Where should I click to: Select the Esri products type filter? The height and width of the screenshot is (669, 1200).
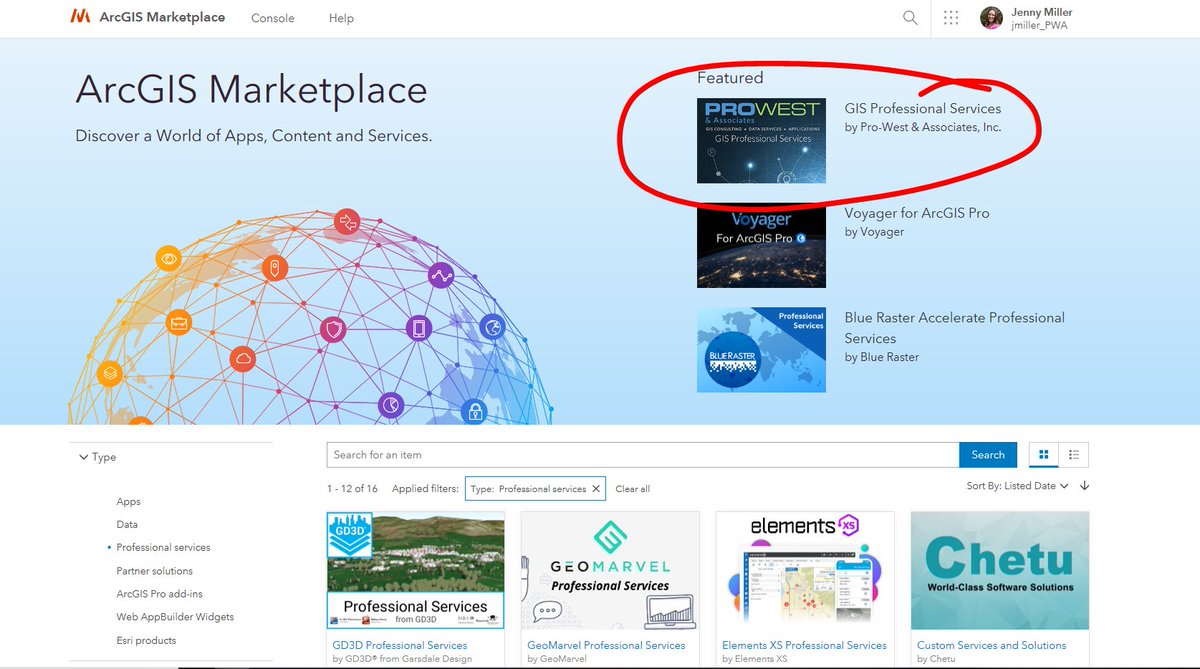coord(146,640)
